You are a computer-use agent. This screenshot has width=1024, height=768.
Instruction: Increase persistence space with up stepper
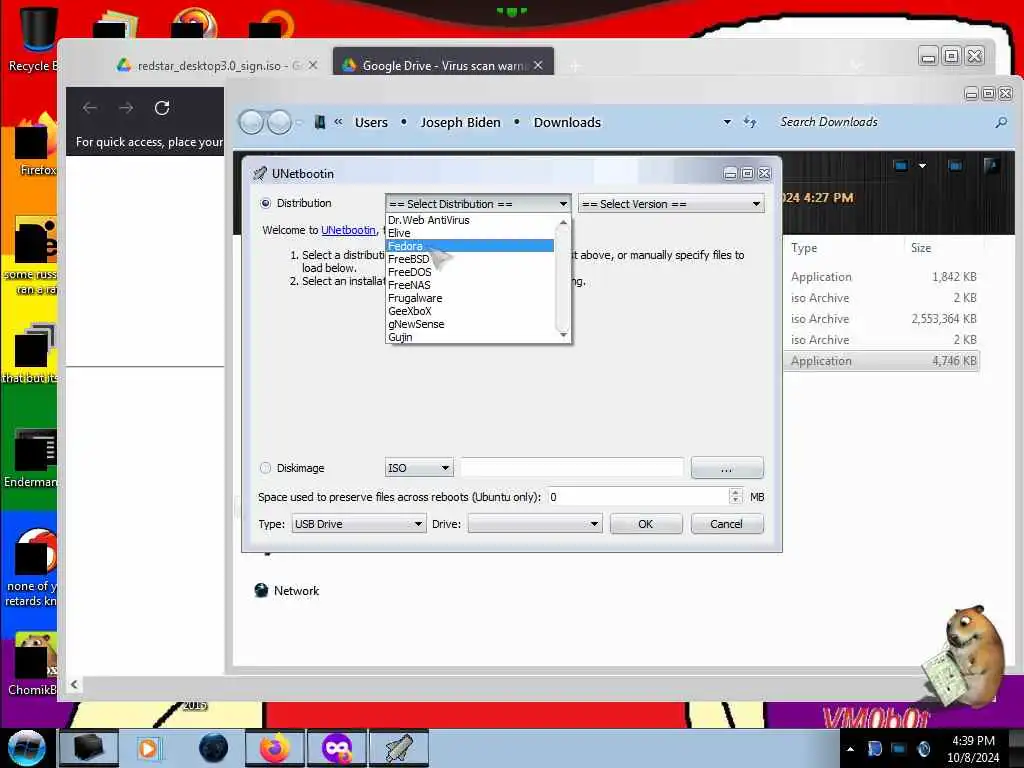coord(735,492)
